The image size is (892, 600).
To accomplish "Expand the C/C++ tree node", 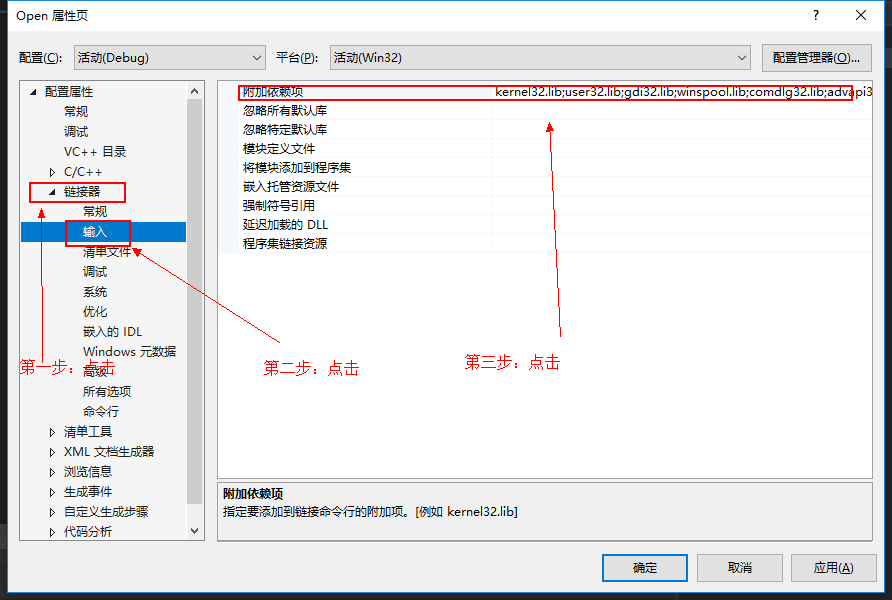I will (x=52, y=172).
